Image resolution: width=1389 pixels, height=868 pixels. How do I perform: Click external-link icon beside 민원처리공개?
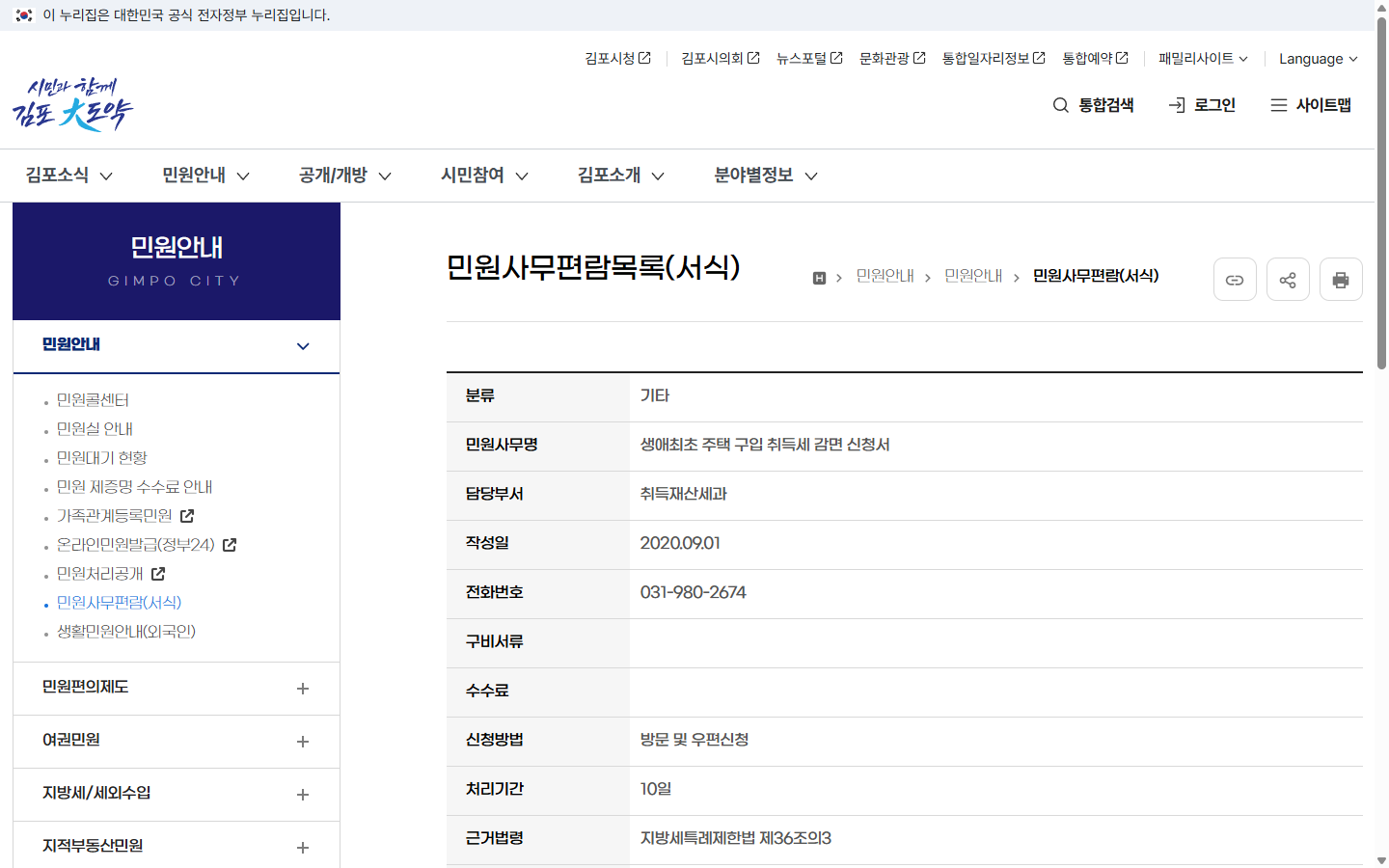(x=158, y=574)
